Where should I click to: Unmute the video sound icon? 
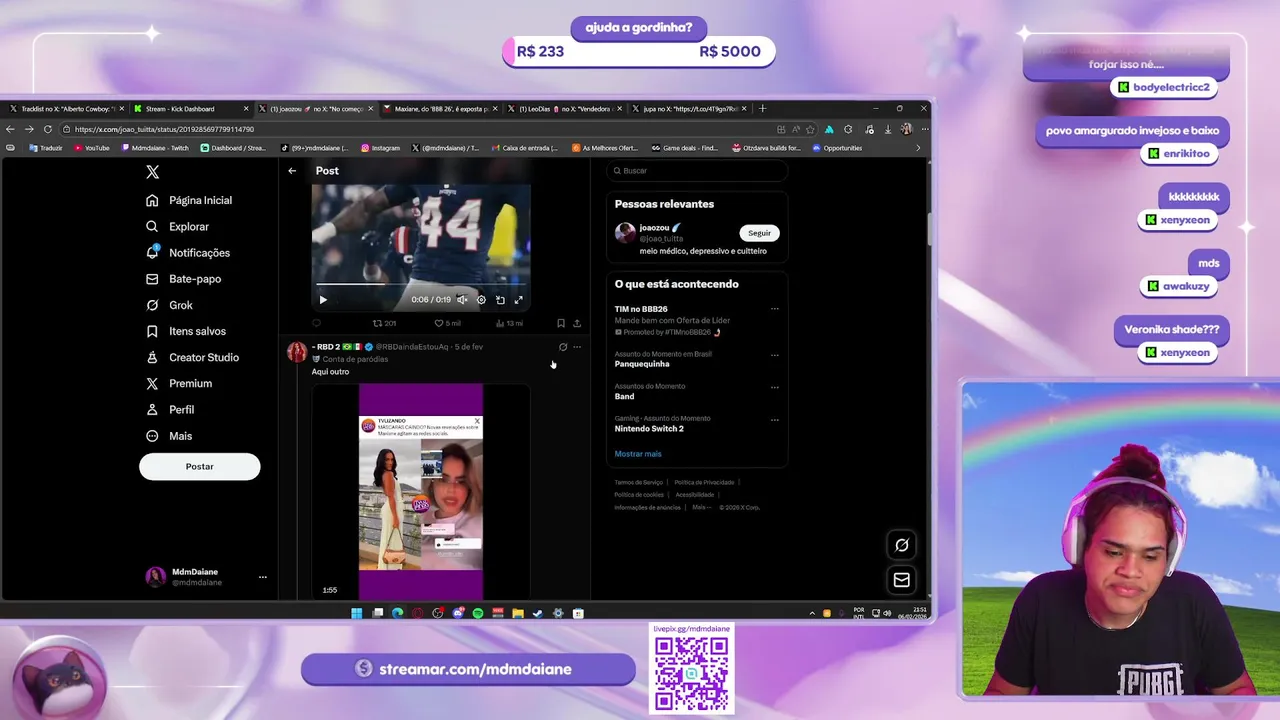(462, 300)
